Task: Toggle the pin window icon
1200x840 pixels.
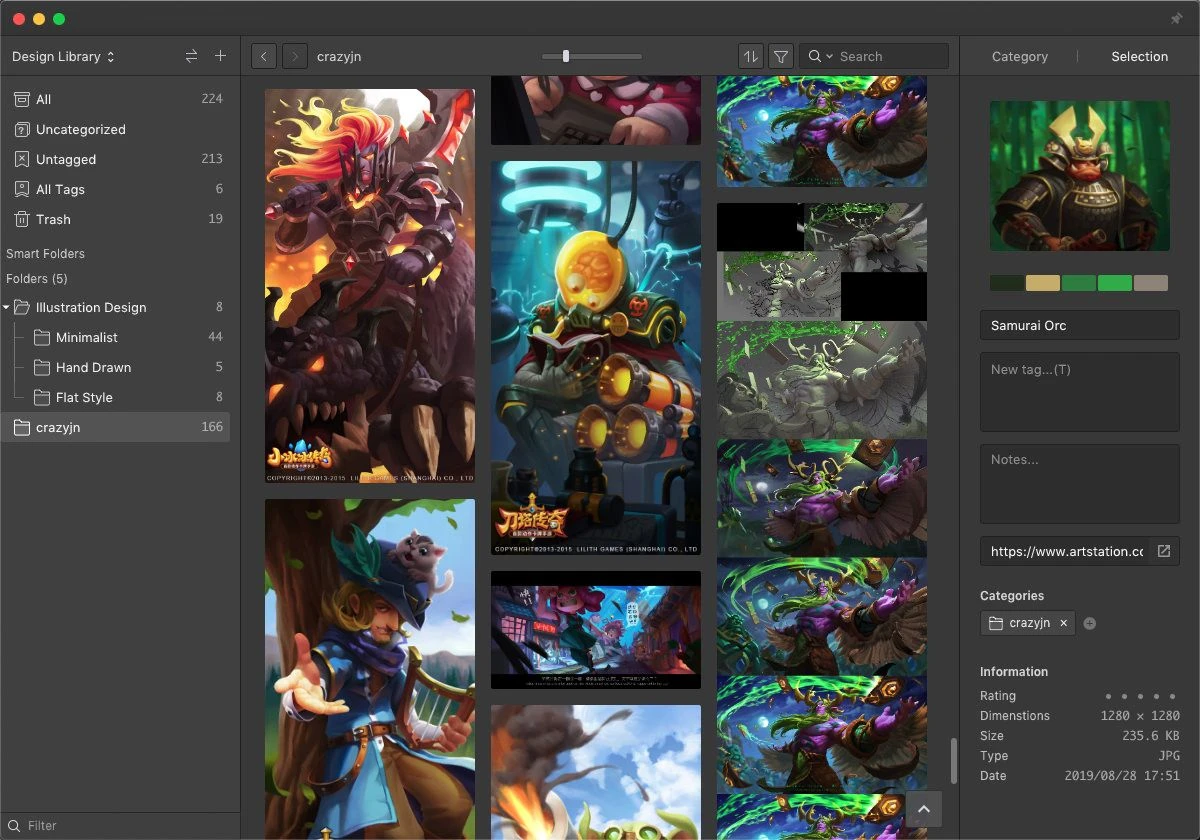Action: pos(1176,19)
